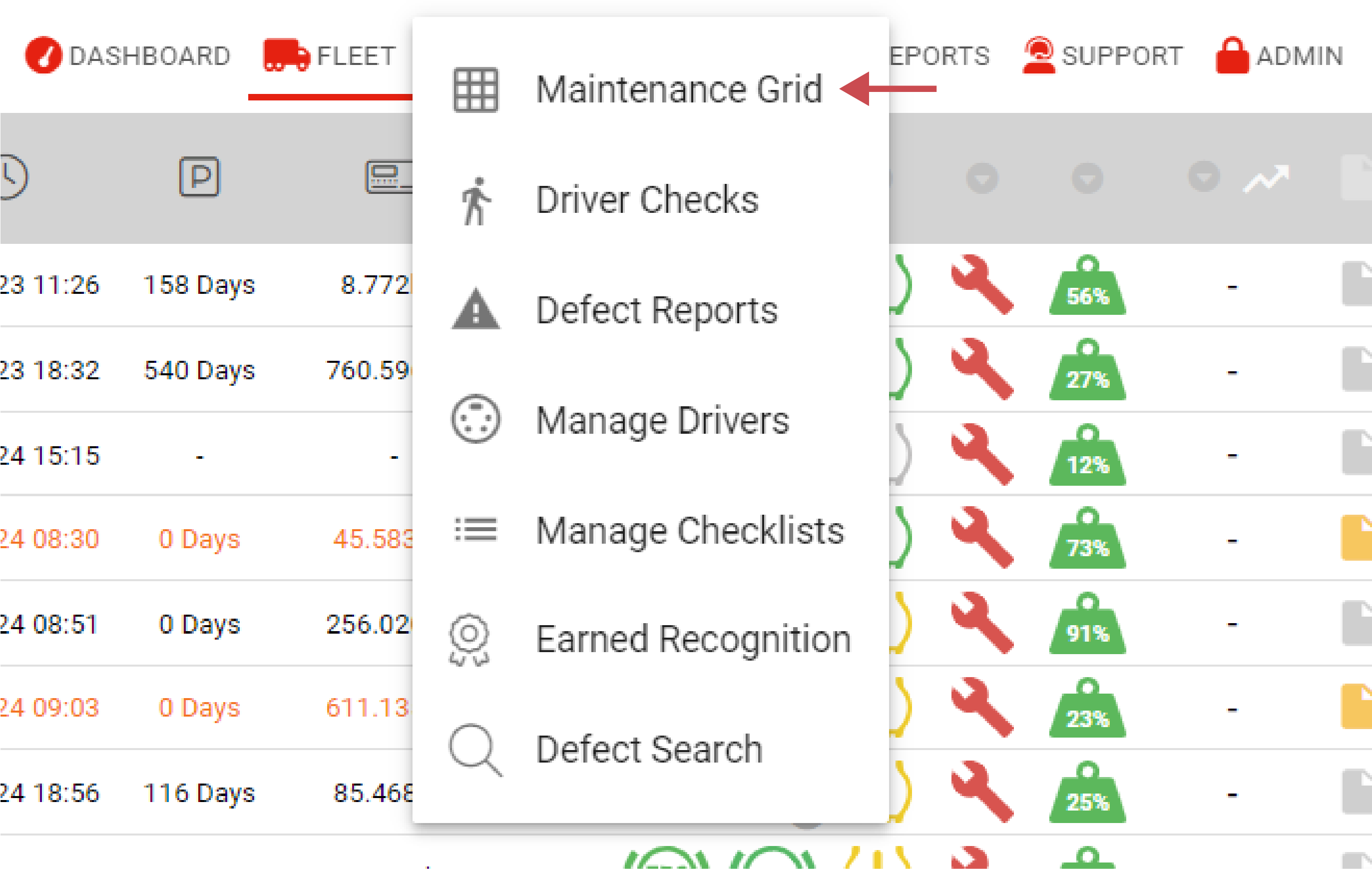The width and height of the screenshot is (1372, 869).
Task: Select the table row showing 540 Days
Action: 199,369
